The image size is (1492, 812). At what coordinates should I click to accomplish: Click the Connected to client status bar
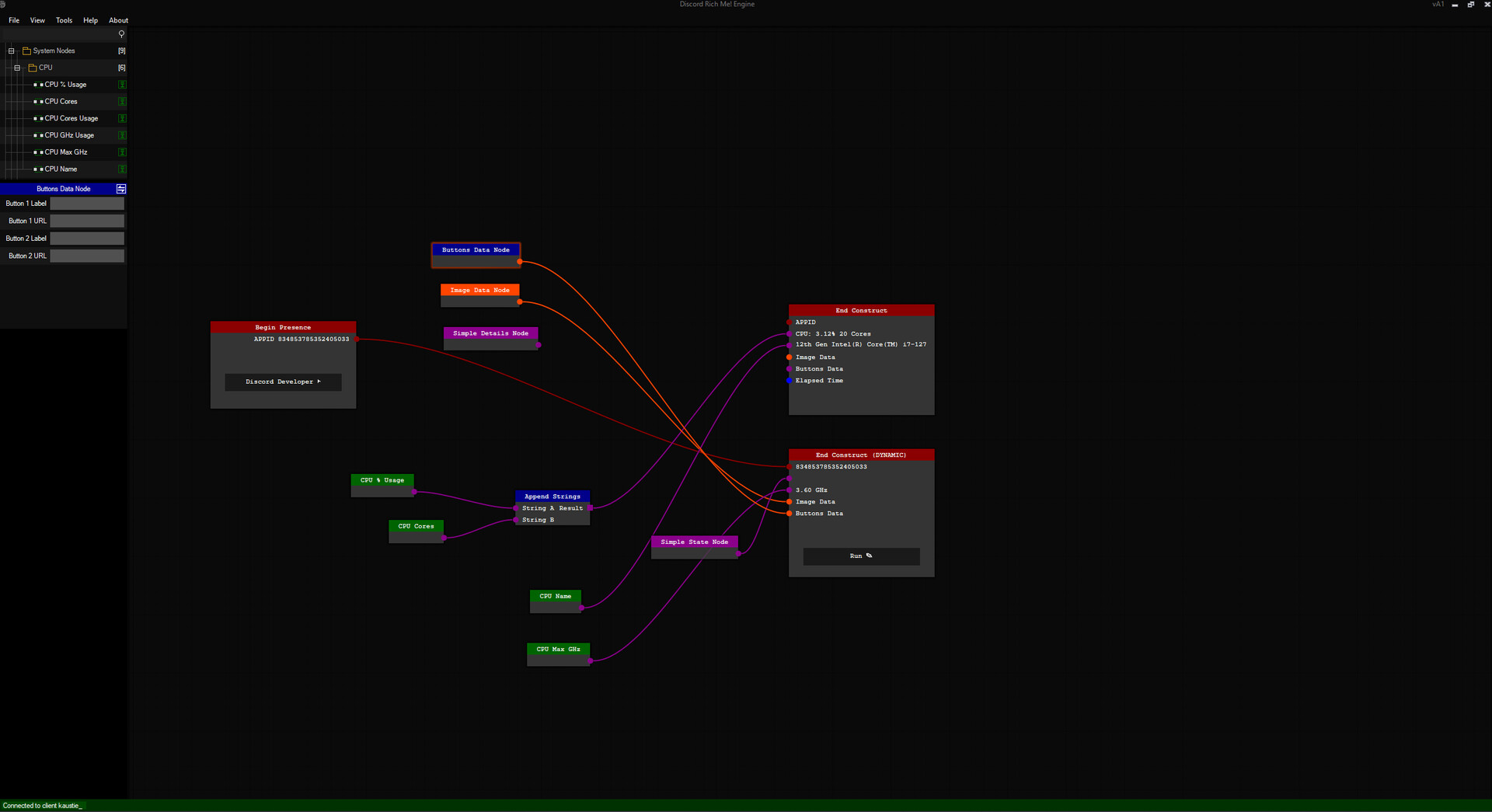42,806
